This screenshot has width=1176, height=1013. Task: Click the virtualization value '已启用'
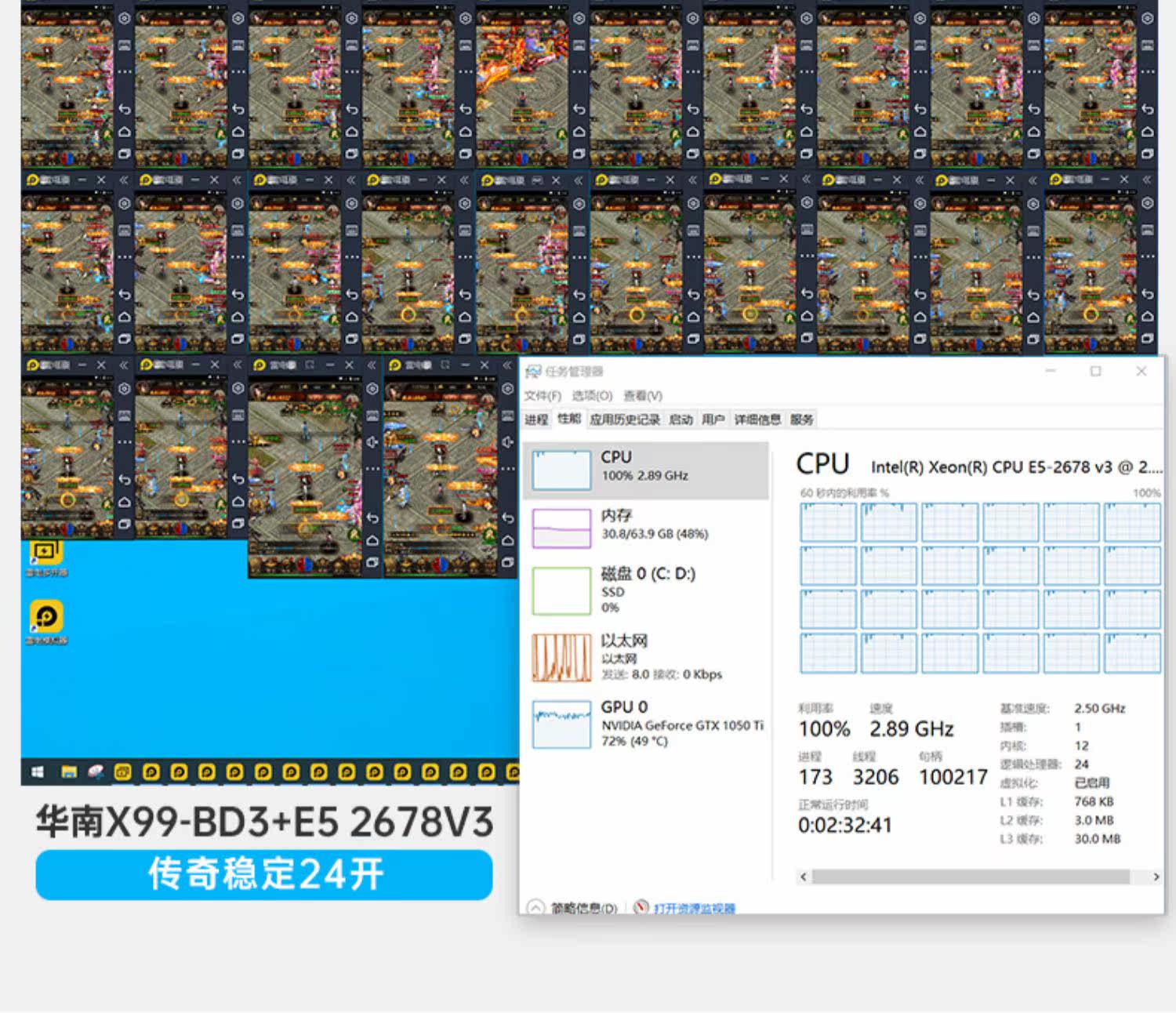tap(1092, 782)
